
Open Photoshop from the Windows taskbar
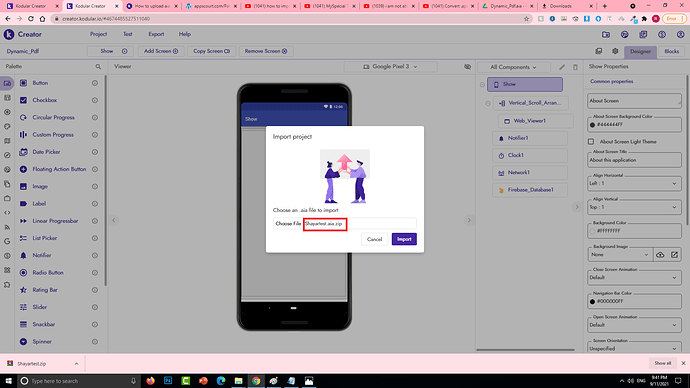coord(168,381)
